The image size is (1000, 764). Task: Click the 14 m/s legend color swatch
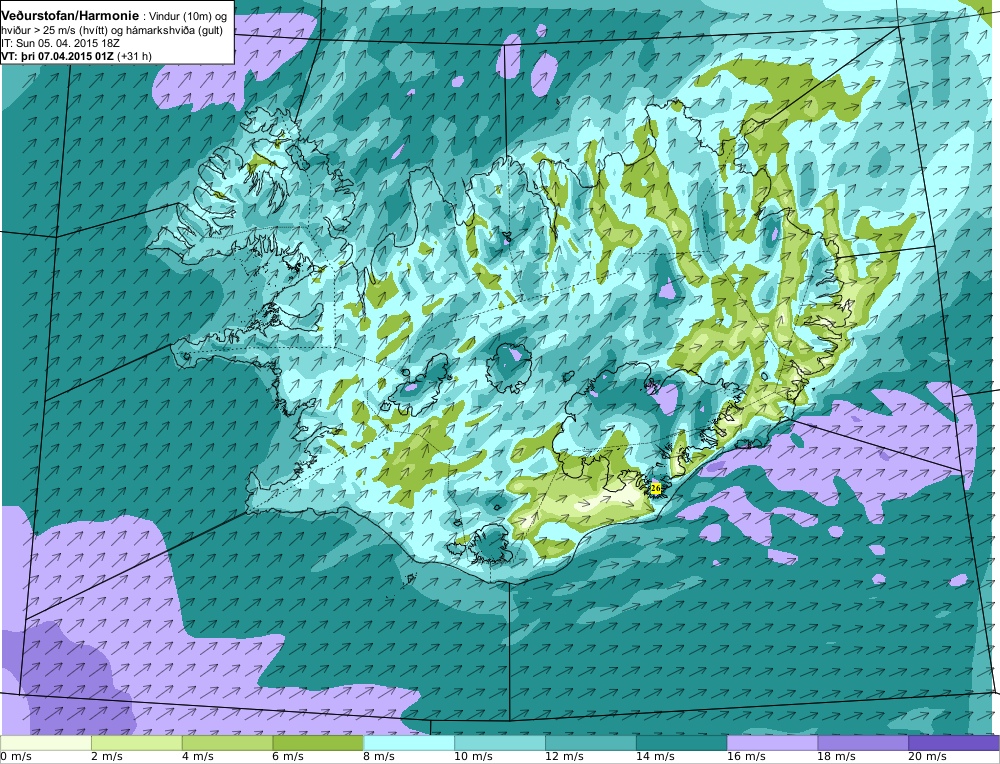[682, 743]
